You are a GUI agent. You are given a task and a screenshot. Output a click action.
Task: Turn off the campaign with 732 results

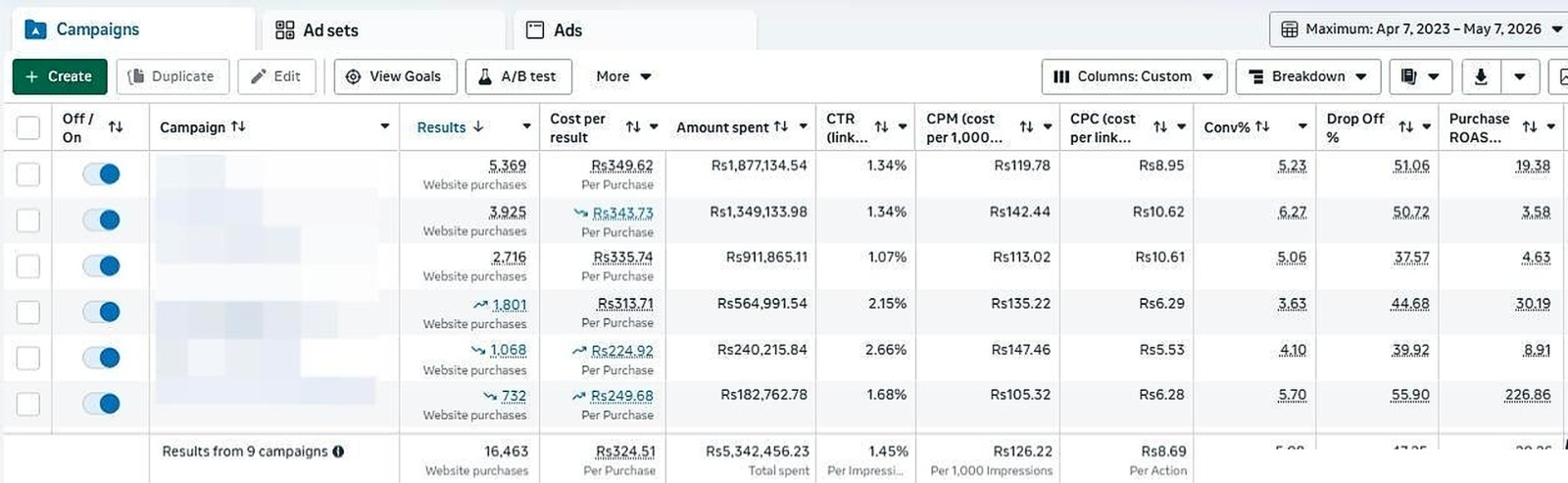click(x=101, y=404)
